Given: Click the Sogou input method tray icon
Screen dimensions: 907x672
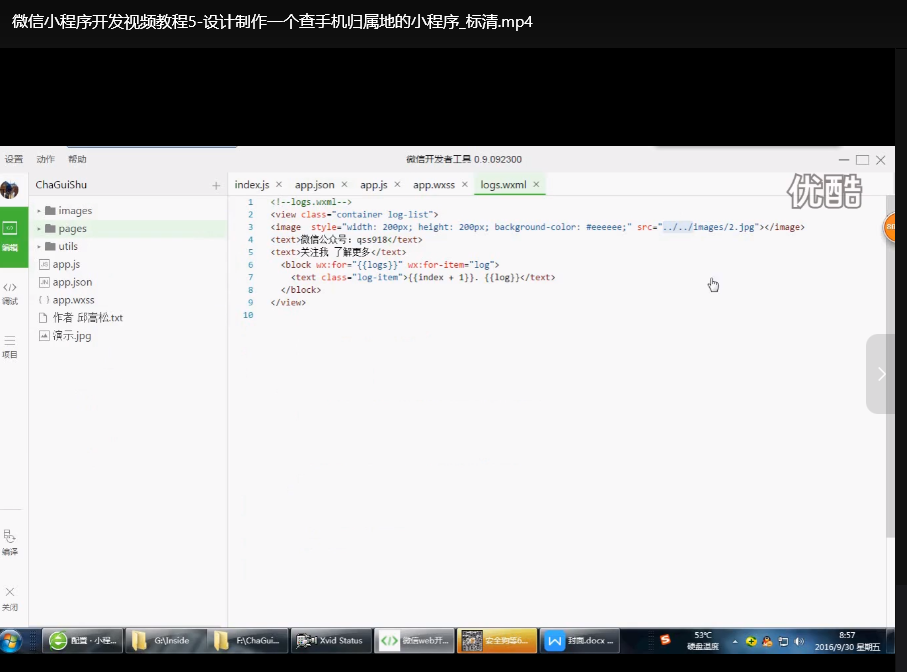Looking at the screenshot, I should (x=665, y=639).
